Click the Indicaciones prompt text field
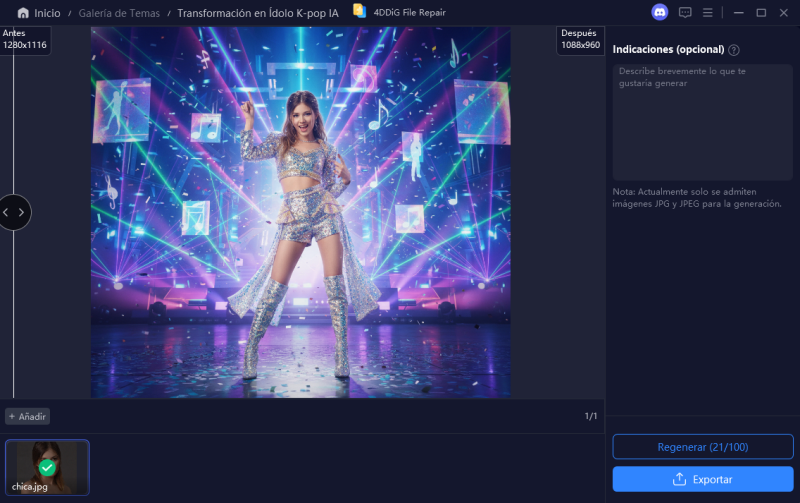The height and width of the screenshot is (503, 800). click(x=702, y=122)
